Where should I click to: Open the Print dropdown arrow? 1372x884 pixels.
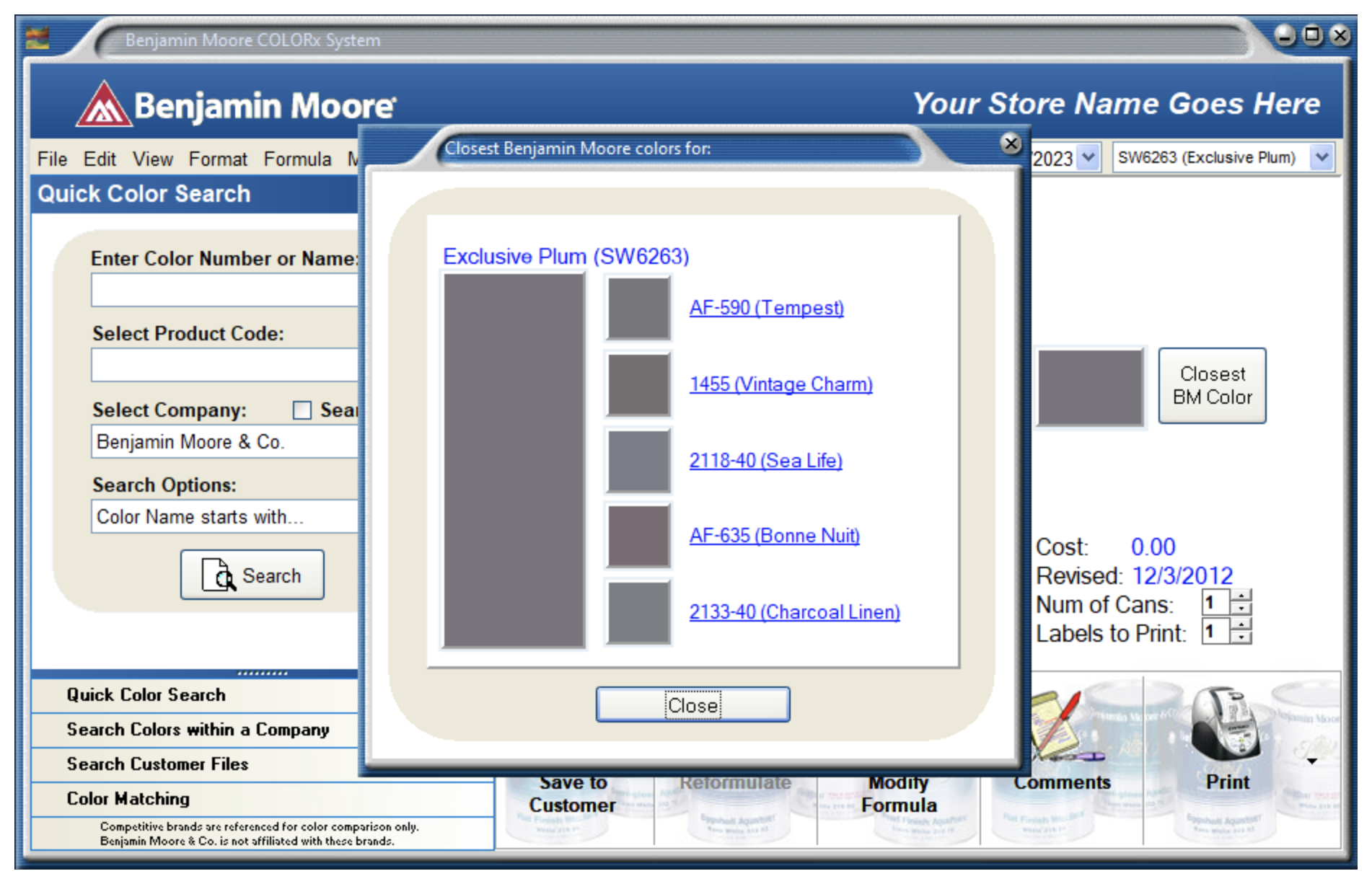(x=1312, y=761)
